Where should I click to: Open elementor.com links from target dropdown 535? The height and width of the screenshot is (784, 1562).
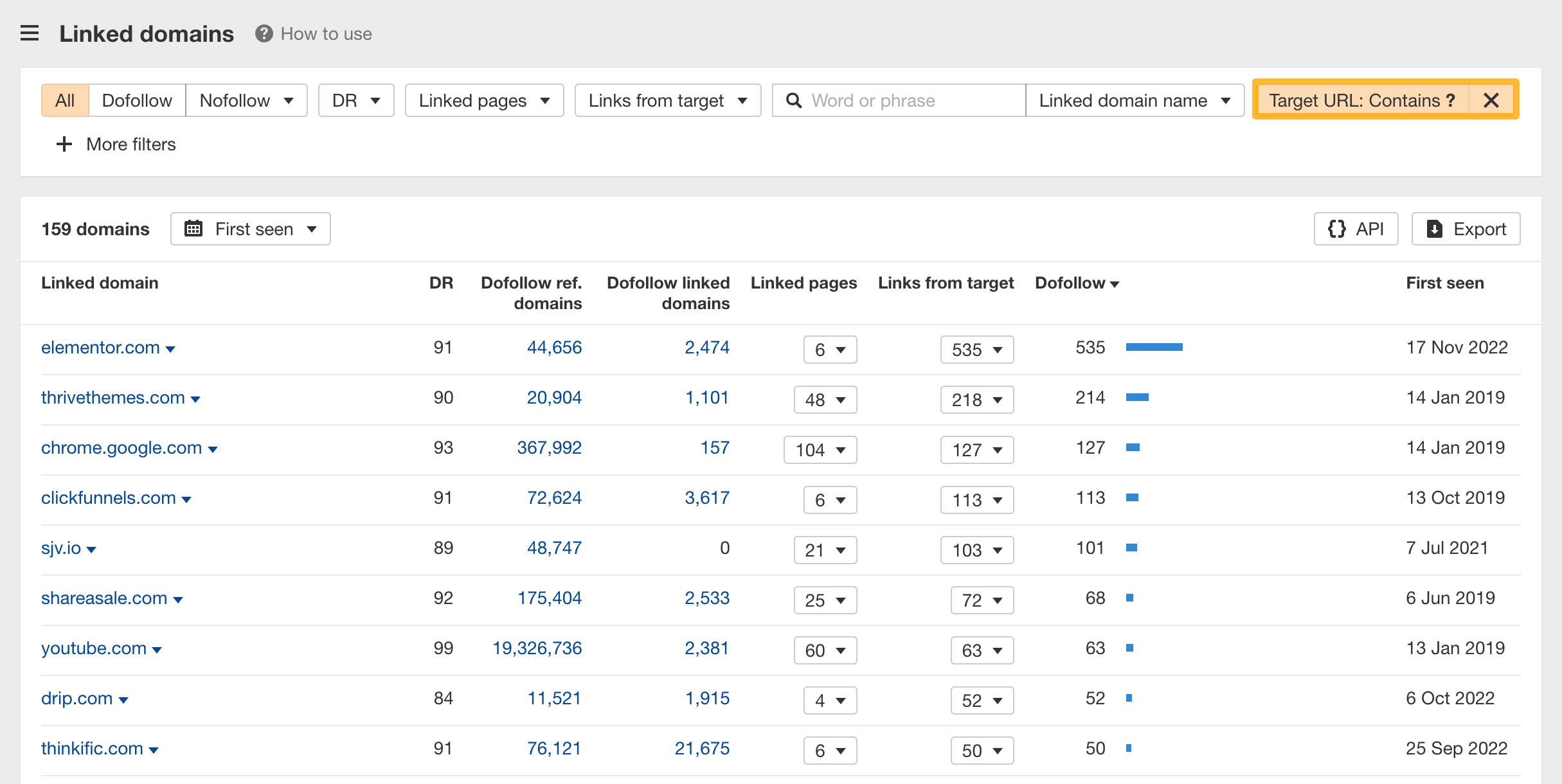[977, 350]
